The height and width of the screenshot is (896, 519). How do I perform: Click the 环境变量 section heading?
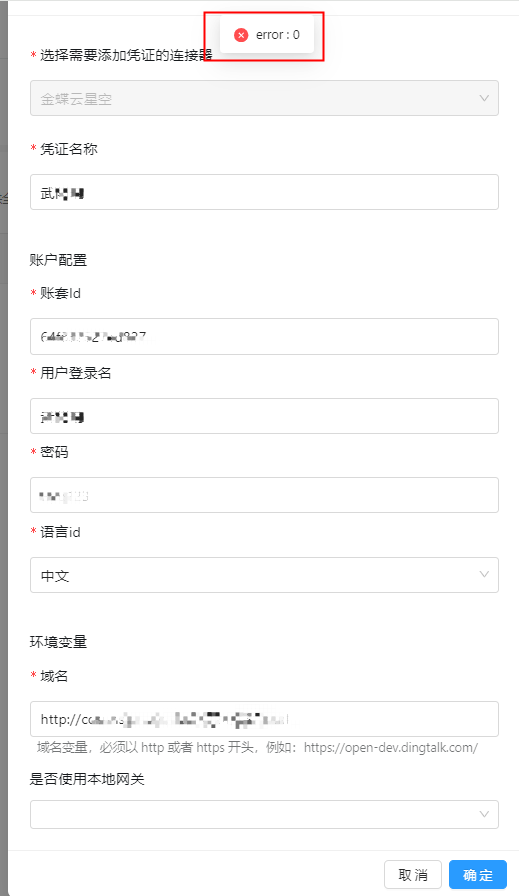58,642
